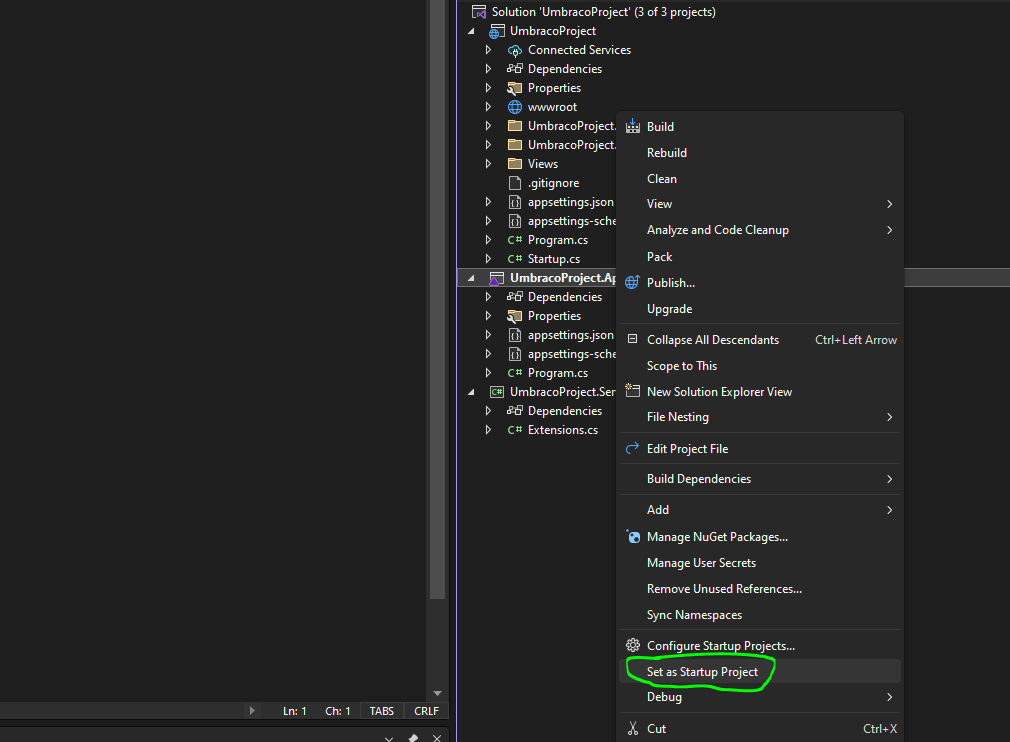This screenshot has height=742, width=1010.
Task: Click the JSON icon beside first appsettings.json
Action: (x=515, y=202)
